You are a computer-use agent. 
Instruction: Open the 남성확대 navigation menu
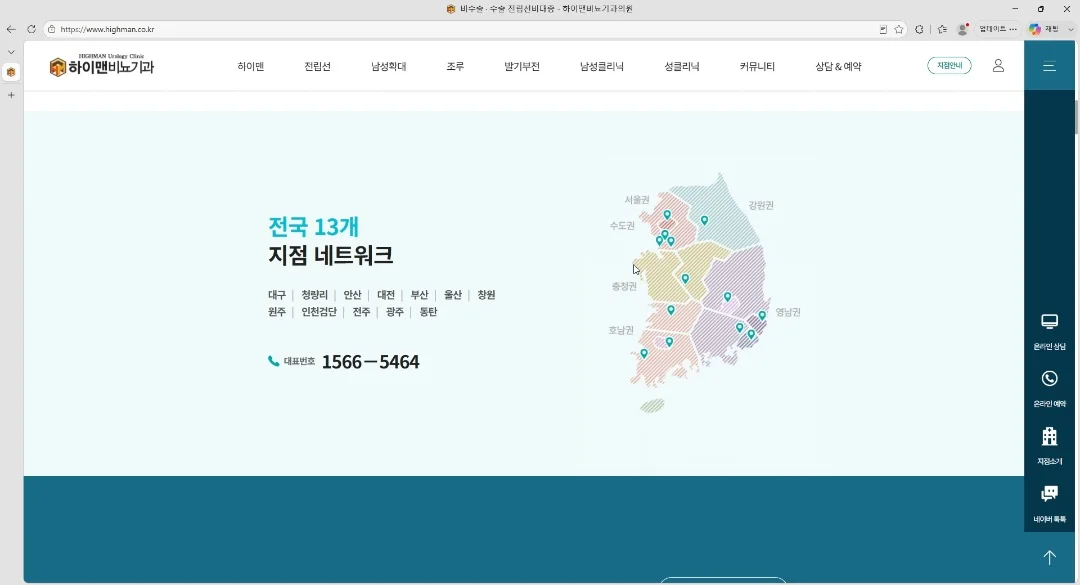click(388, 67)
